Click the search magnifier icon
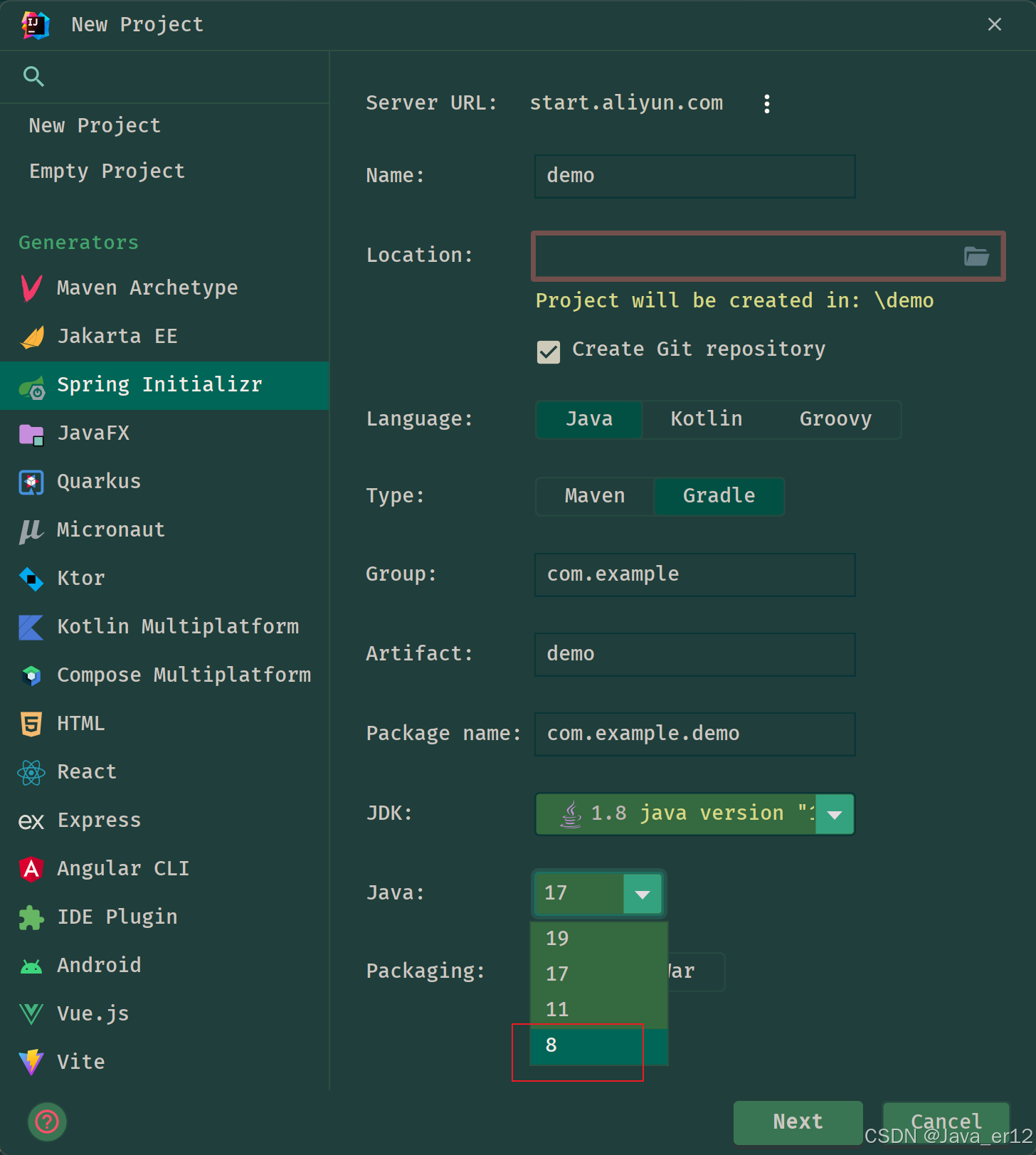 33,76
